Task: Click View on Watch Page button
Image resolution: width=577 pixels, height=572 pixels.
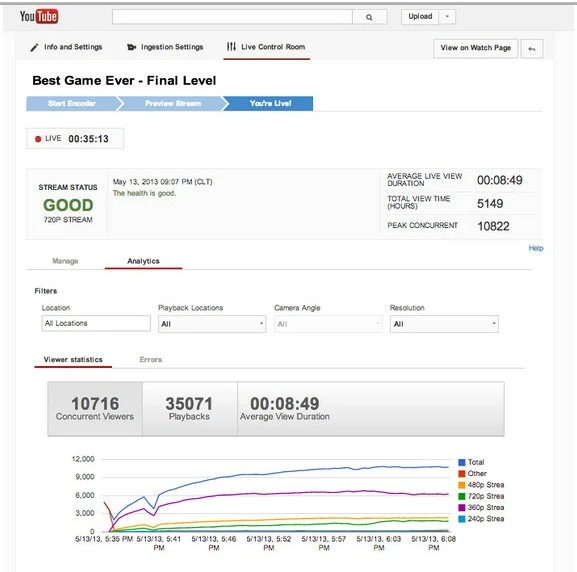Action: click(x=475, y=48)
